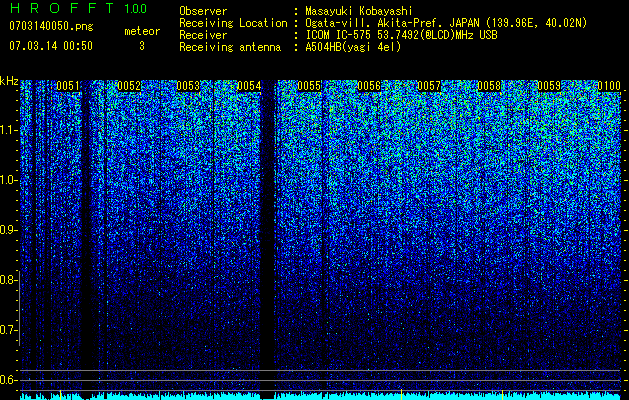Click the Receiving antenna field label

(x=230, y=47)
